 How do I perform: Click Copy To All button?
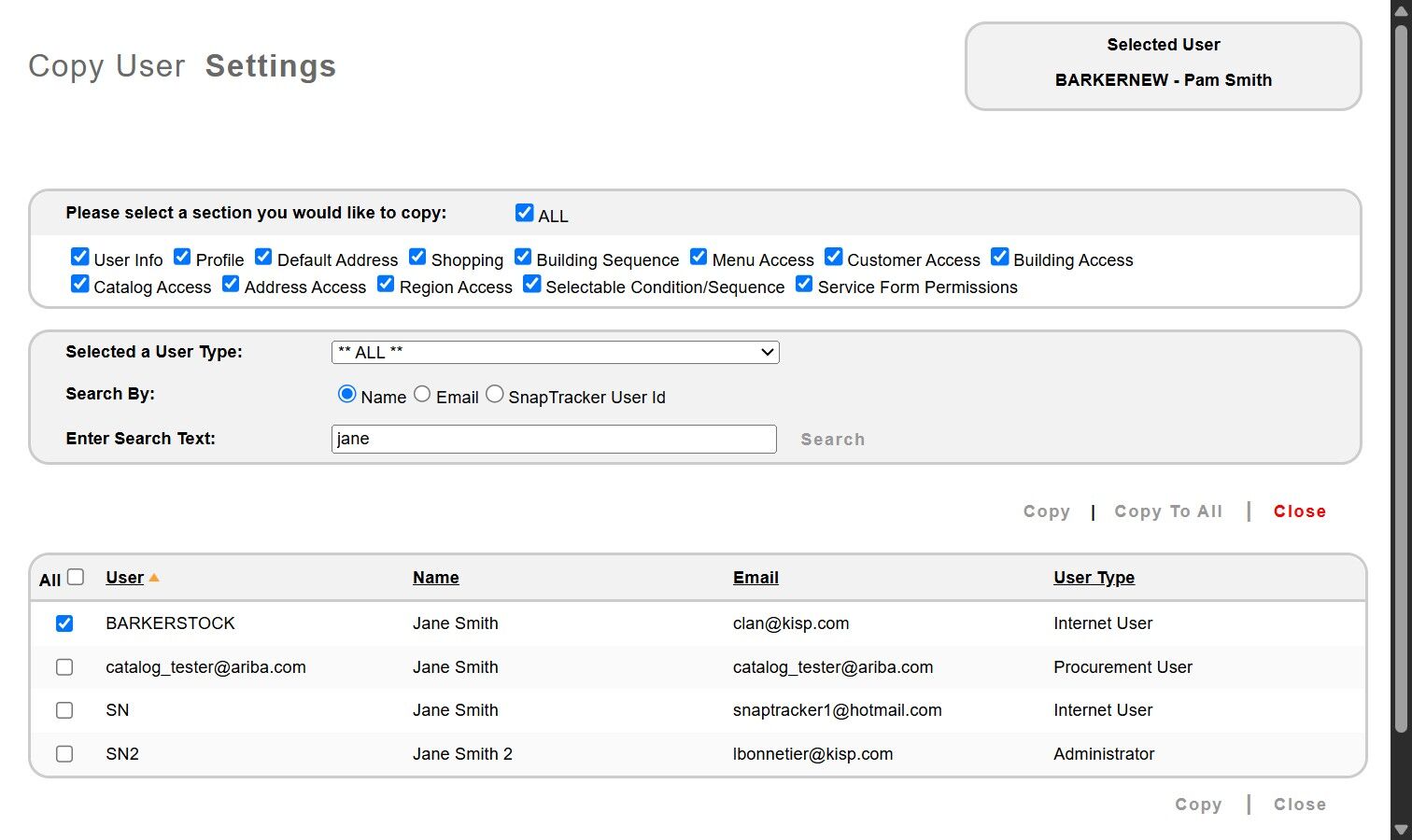[1168, 511]
